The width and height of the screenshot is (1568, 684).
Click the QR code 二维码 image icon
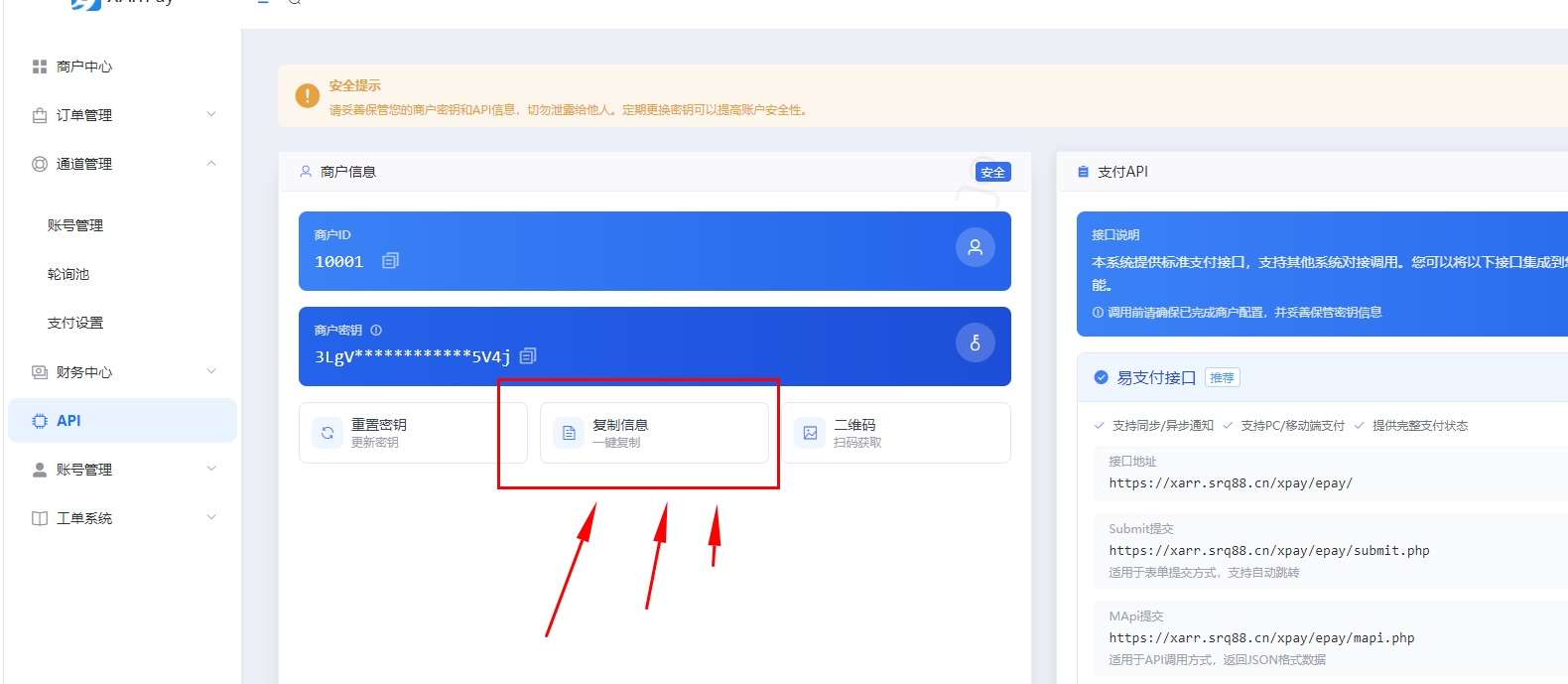coord(810,433)
